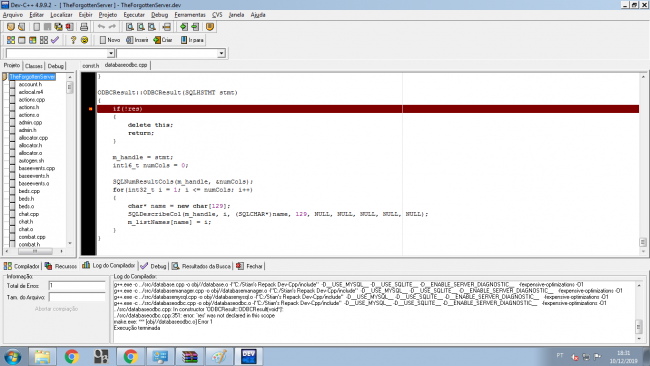Click the first shield icon in main toolbar
Viewport: 650px width, 366px height.
click(11, 27)
